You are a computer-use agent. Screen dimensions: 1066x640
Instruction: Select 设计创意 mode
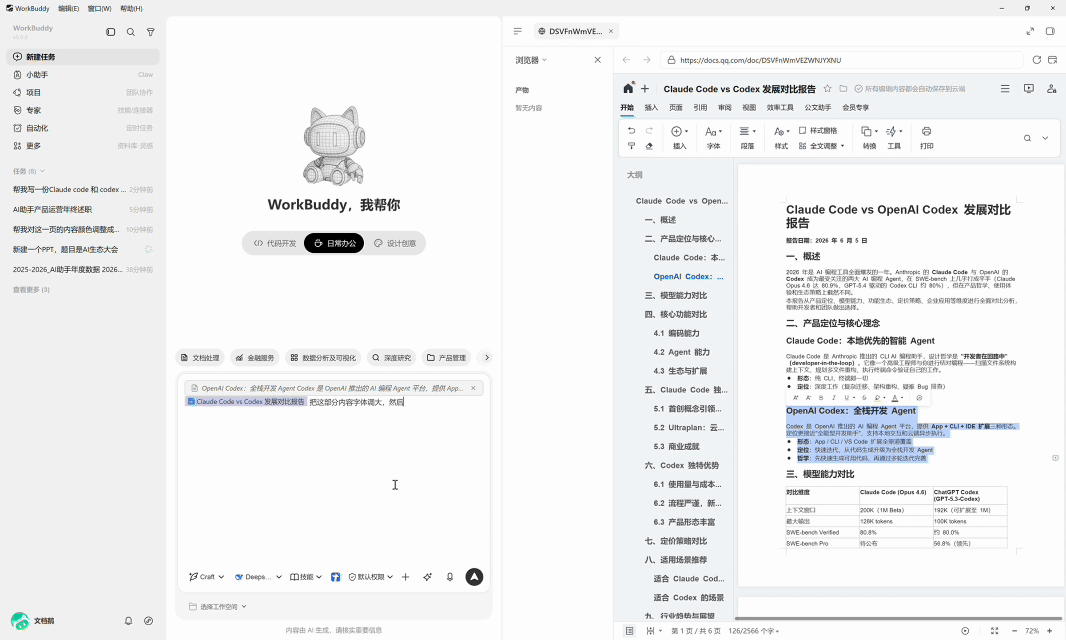point(394,243)
